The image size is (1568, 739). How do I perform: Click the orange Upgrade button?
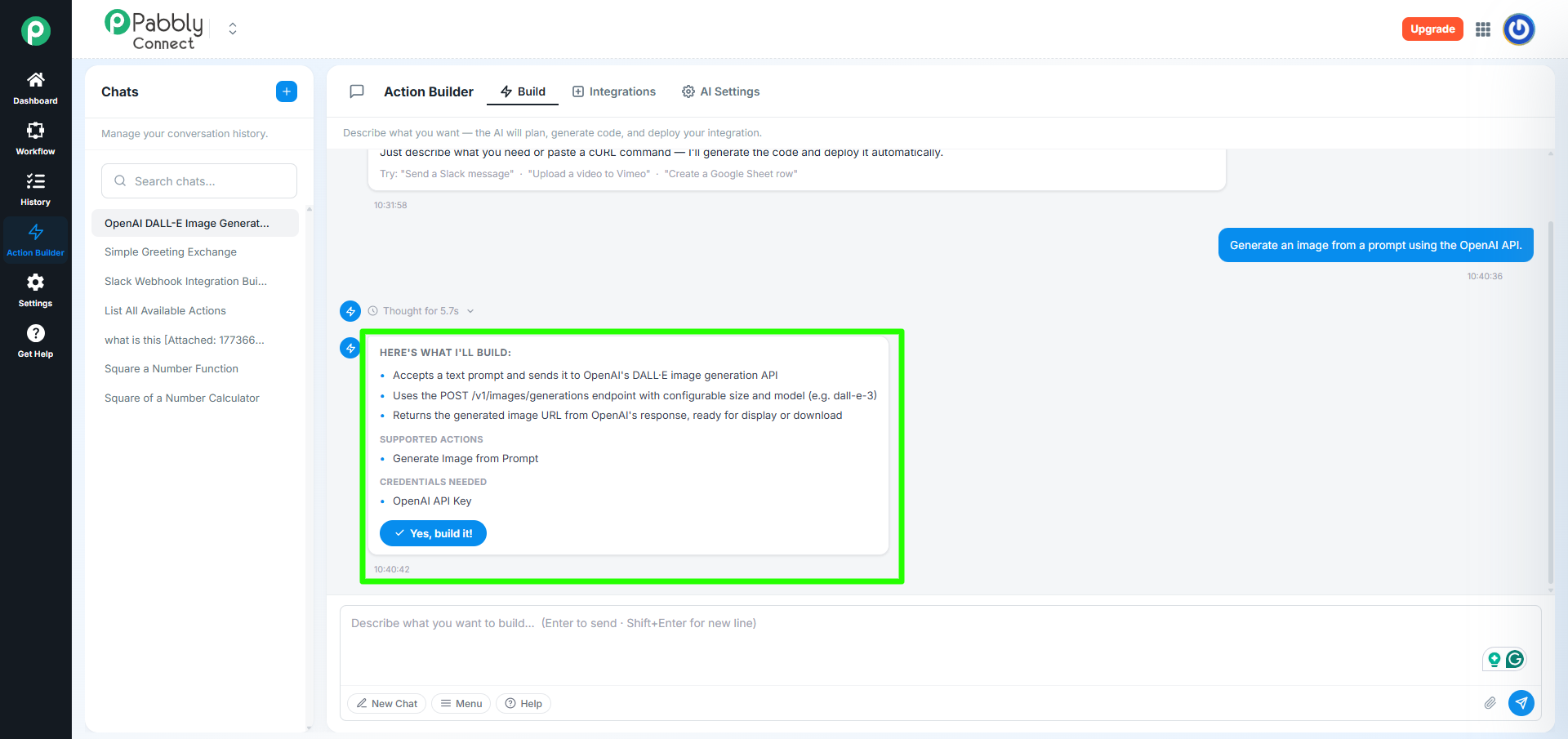point(1432,29)
